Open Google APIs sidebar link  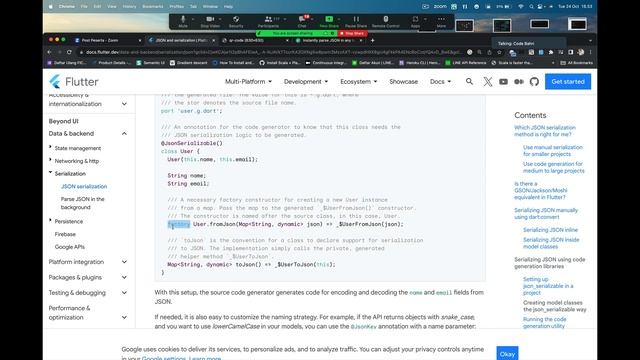click(x=70, y=247)
